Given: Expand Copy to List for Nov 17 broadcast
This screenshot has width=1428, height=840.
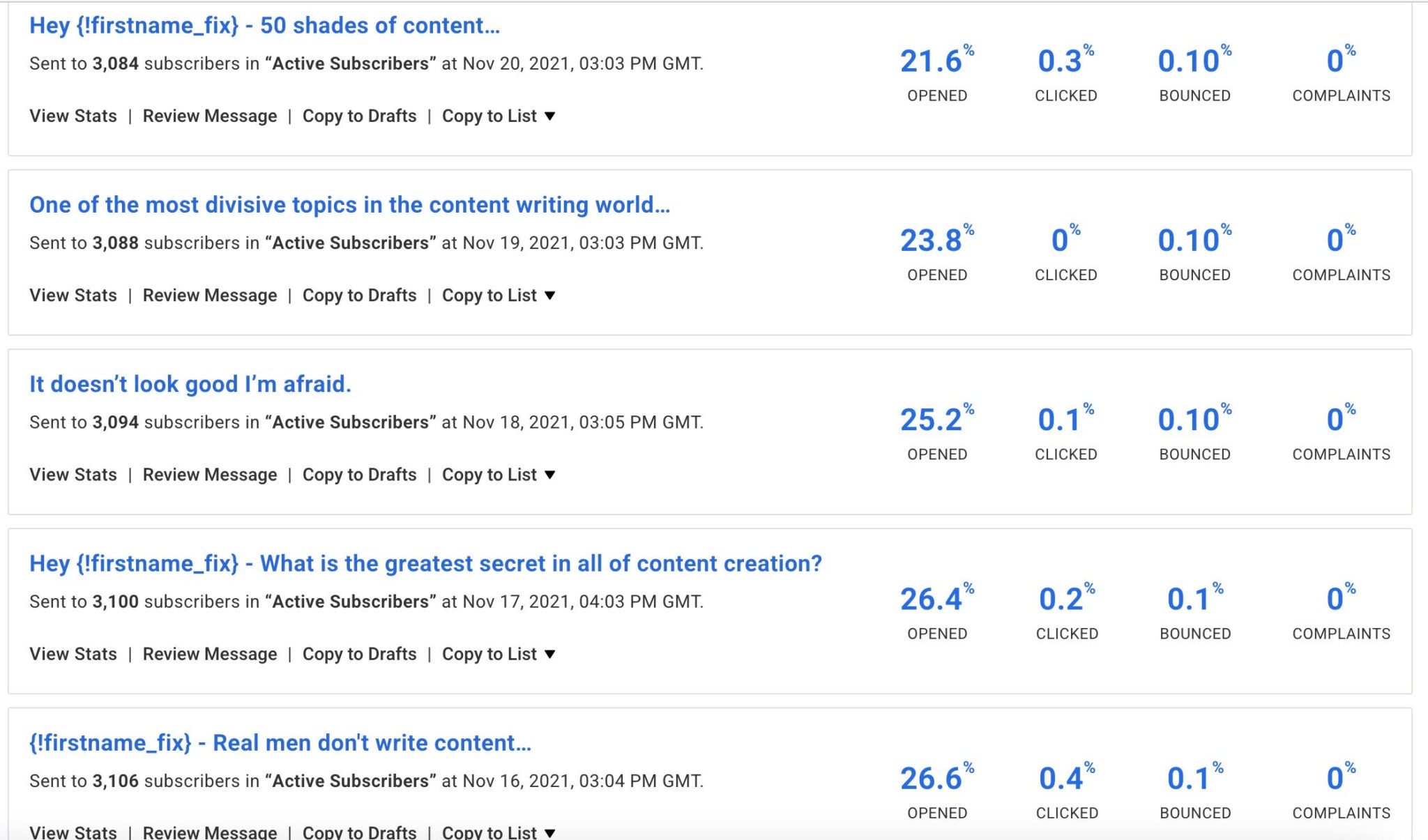Looking at the screenshot, I should tap(499, 654).
